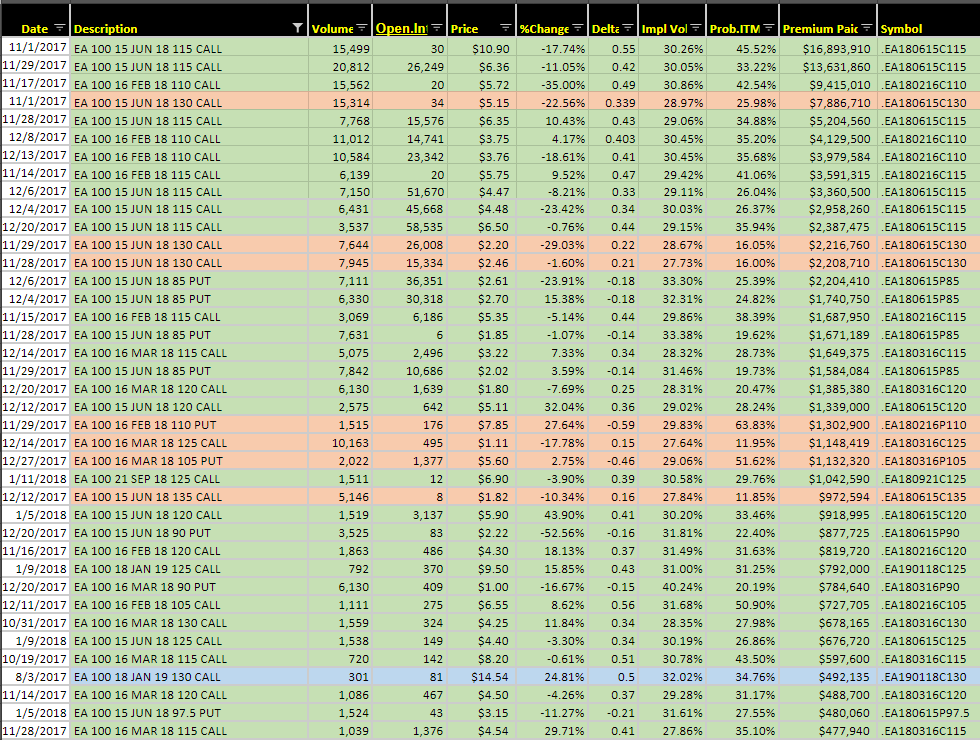Select symbol cell .EA190118C130
The image size is (980, 740).
[929, 677]
